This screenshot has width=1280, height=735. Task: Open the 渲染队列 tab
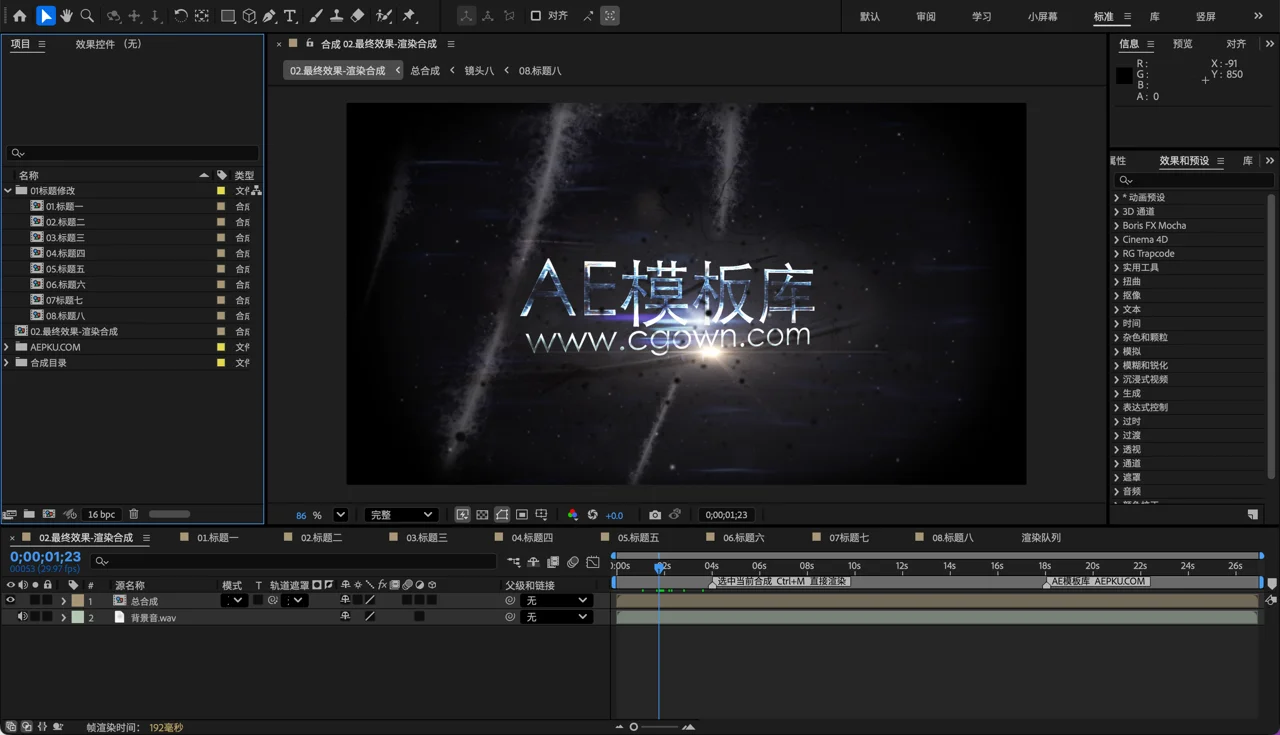[1041, 538]
